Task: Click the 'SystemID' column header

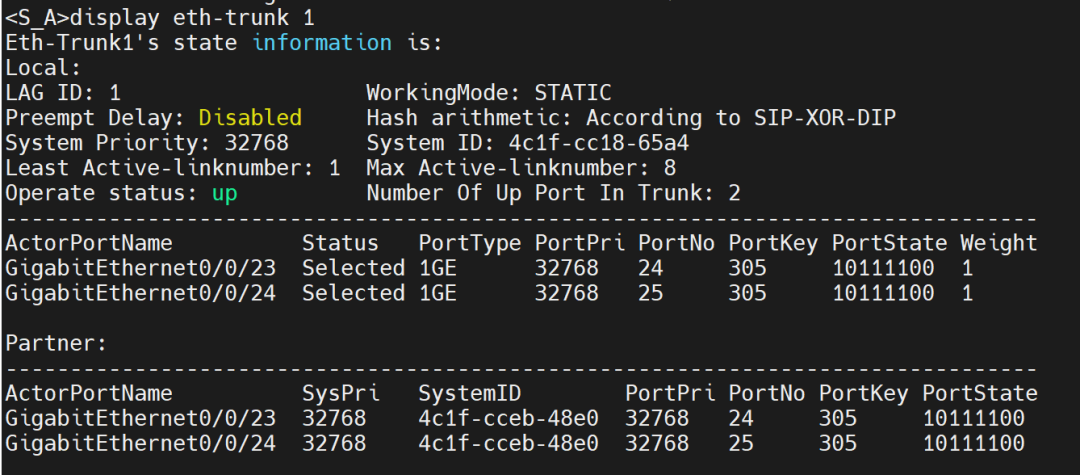Action: [x=469, y=394]
